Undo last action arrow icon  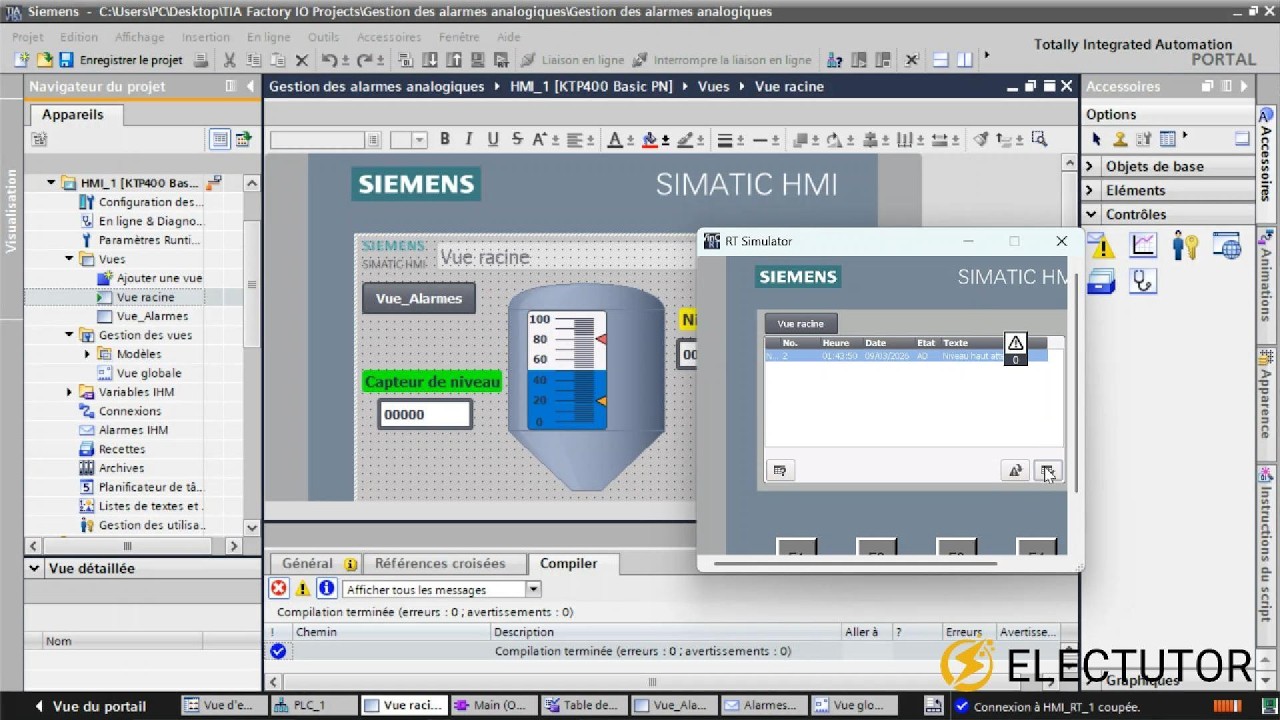tap(329, 60)
